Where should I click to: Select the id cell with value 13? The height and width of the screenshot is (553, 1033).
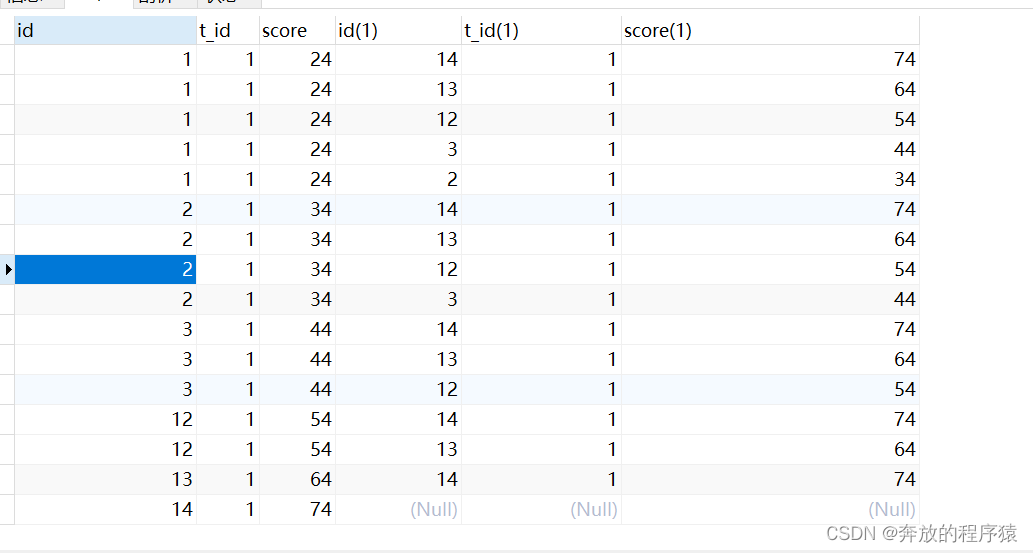click(x=105, y=479)
